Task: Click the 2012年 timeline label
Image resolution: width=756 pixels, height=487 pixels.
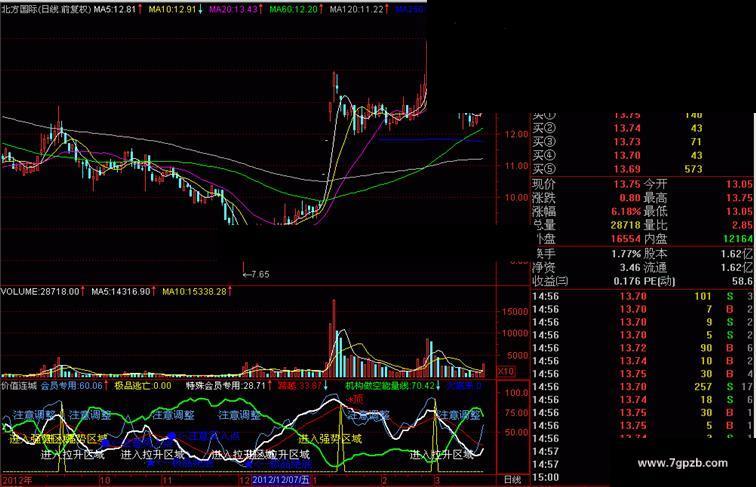Action: coord(17,480)
